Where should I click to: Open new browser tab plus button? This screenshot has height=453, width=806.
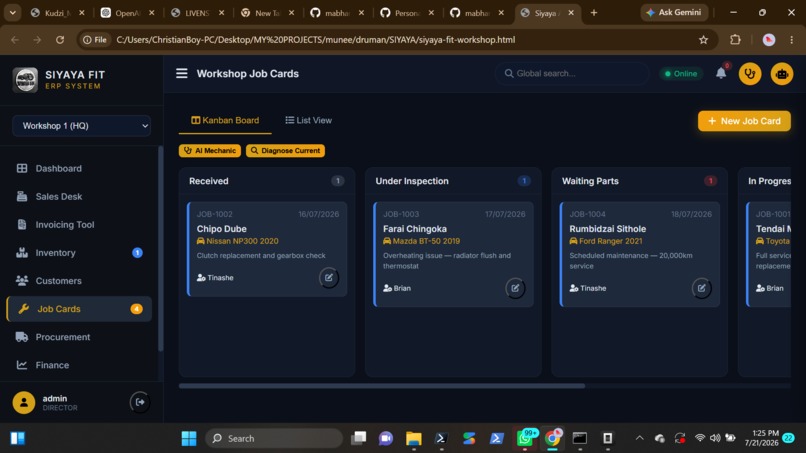(594, 13)
